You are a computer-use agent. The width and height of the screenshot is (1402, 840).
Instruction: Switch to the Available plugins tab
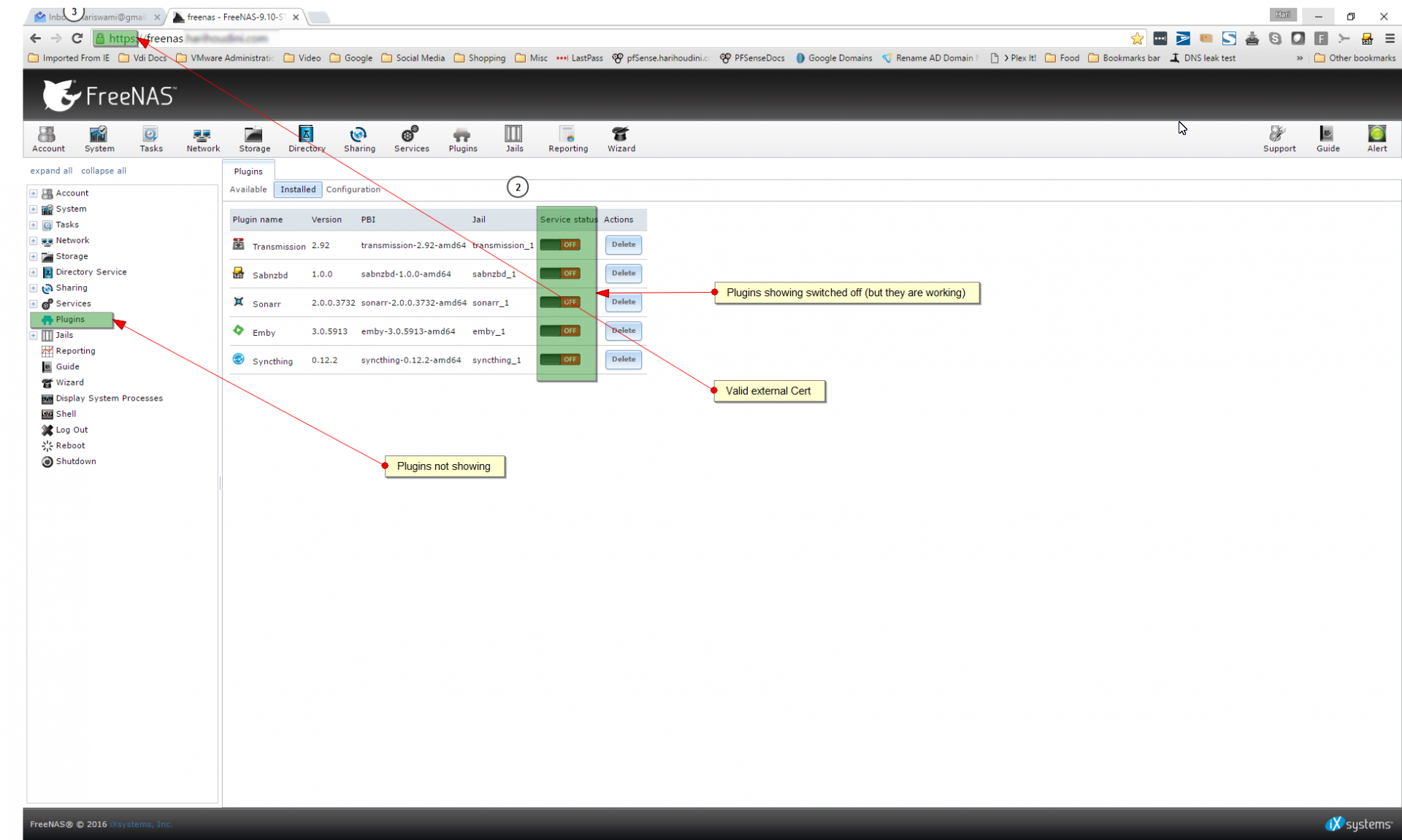(248, 190)
